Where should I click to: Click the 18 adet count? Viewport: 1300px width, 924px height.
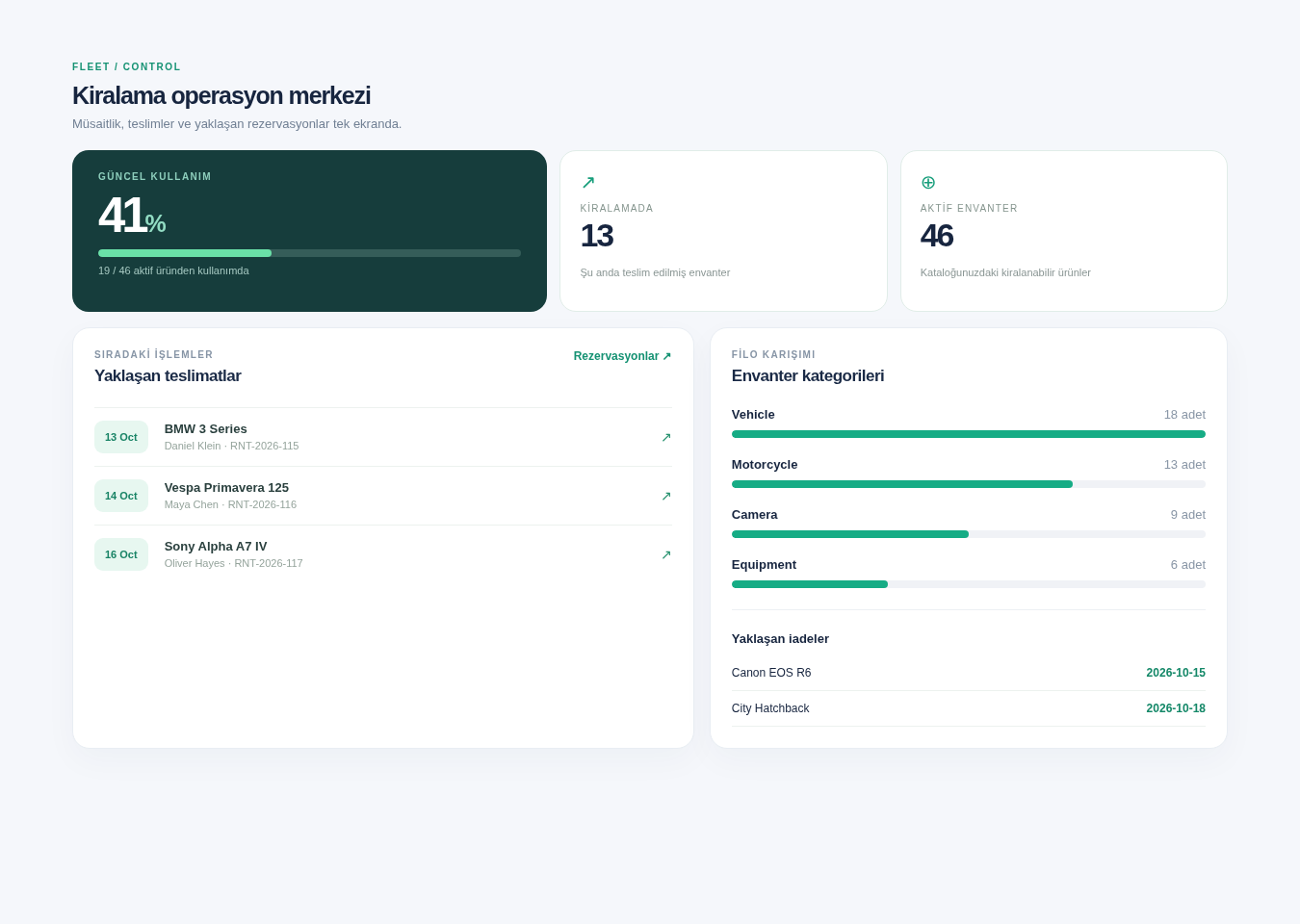point(1184,415)
